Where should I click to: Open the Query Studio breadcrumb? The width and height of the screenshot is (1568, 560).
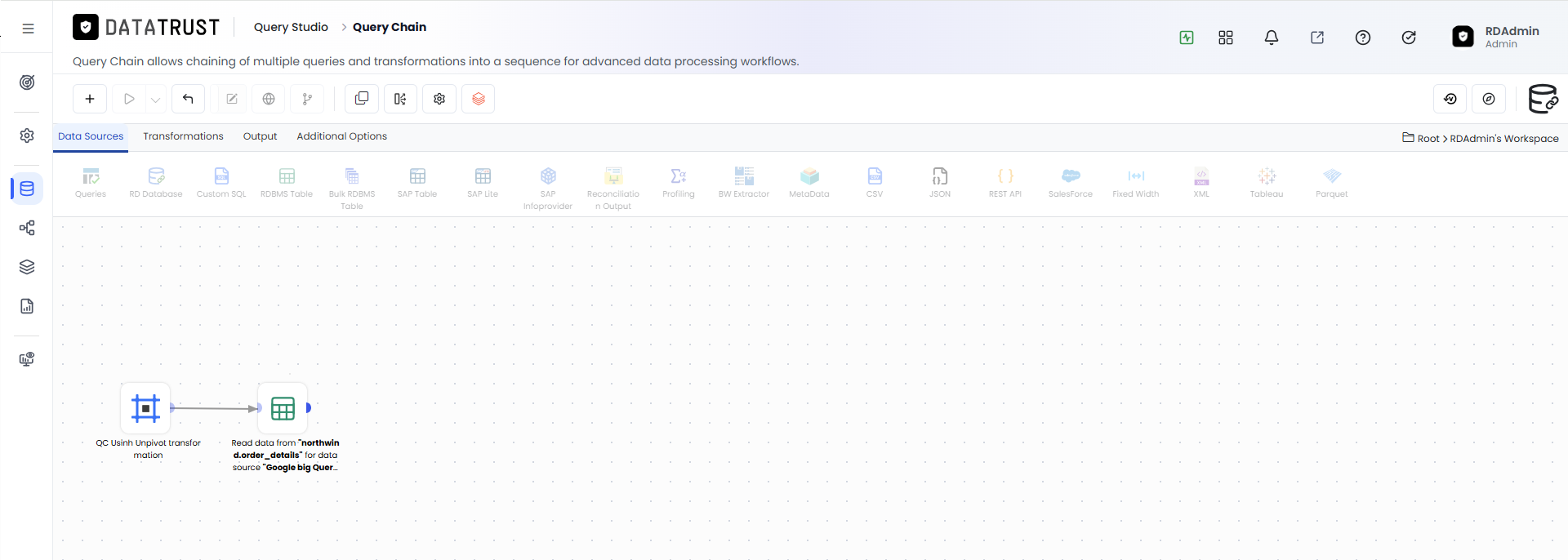pos(291,27)
